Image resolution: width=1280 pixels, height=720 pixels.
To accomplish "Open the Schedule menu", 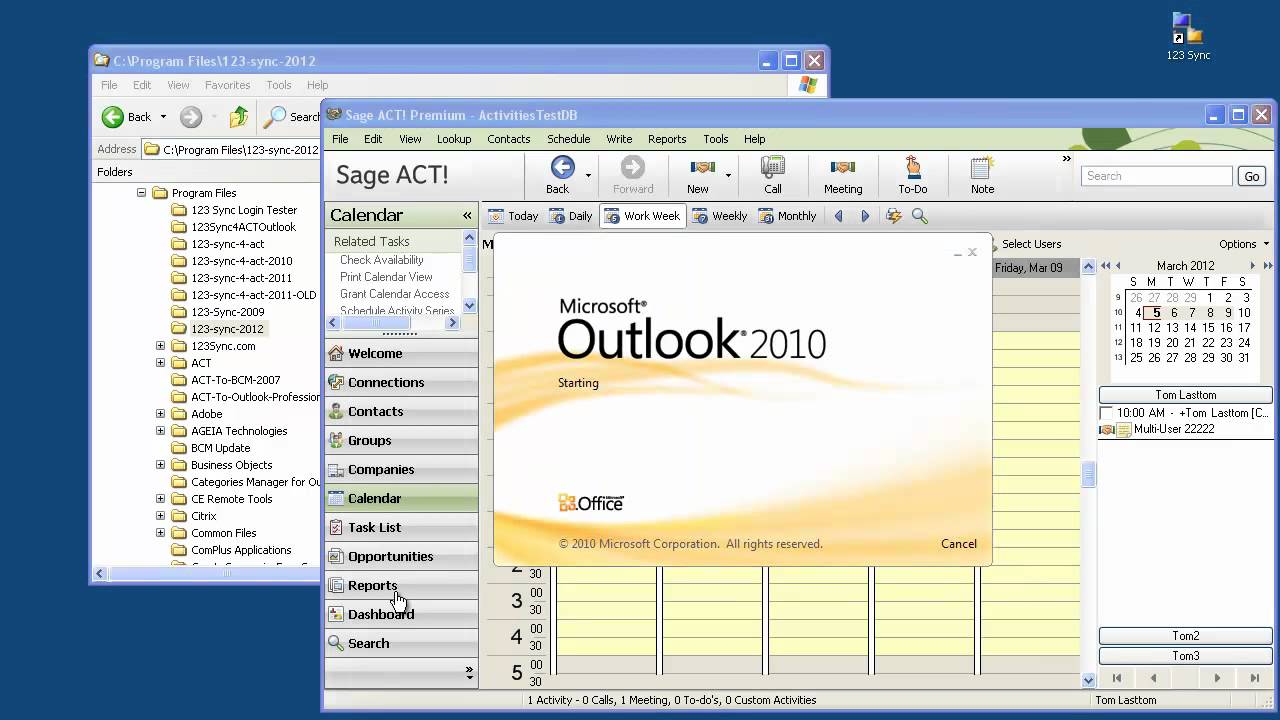I will [x=568, y=139].
